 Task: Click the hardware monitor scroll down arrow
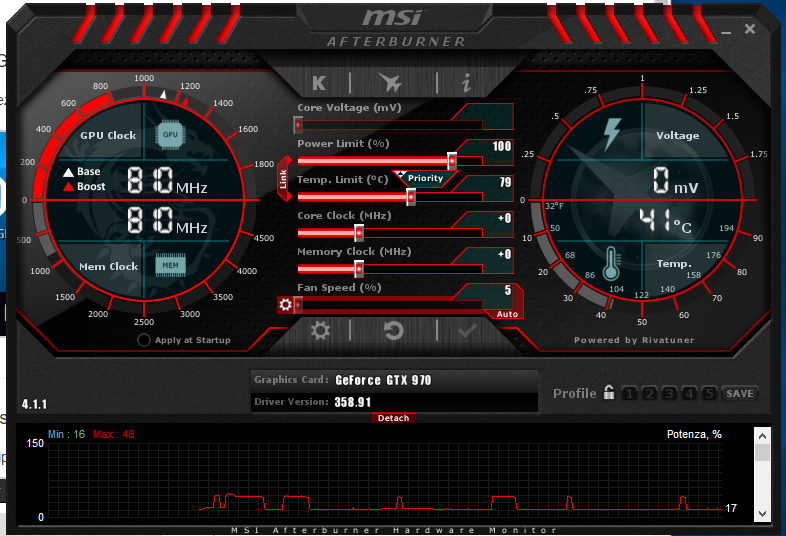[762, 513]
